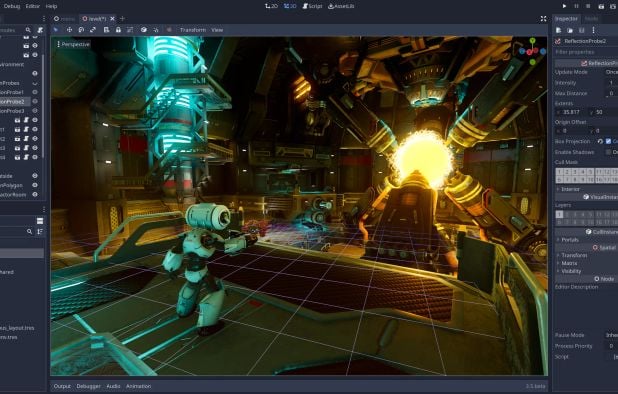Open the Debugger bottom panel
Screen dimensions: 618x394
(x=88, y=386)
